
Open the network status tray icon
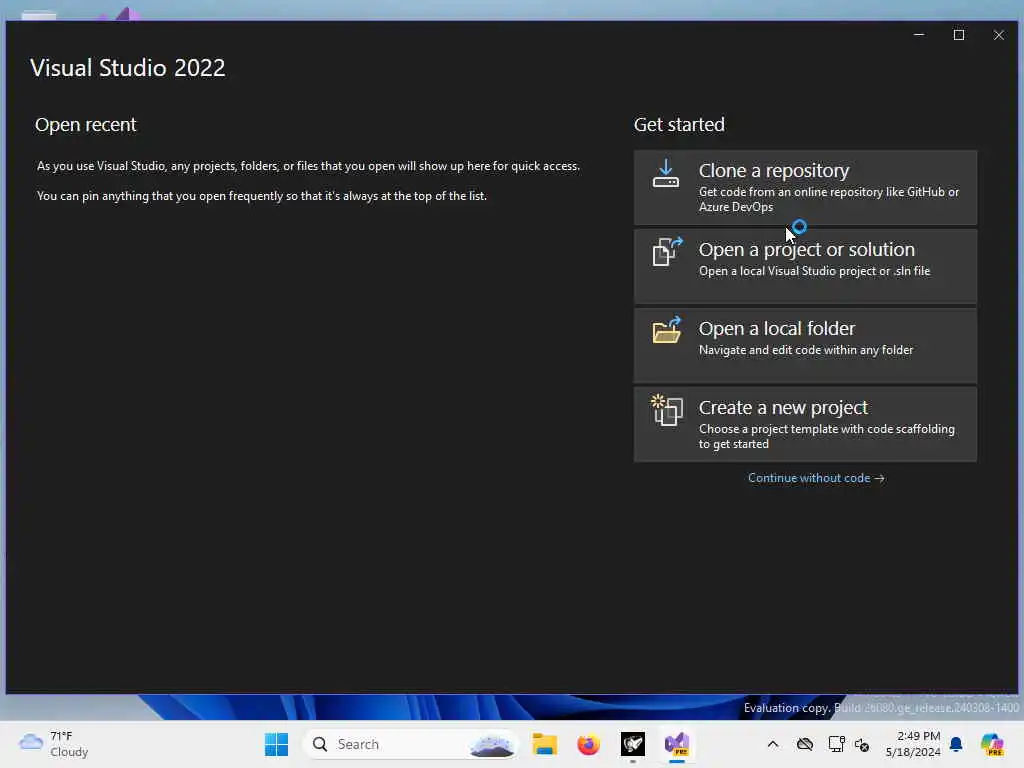(837, 744)
